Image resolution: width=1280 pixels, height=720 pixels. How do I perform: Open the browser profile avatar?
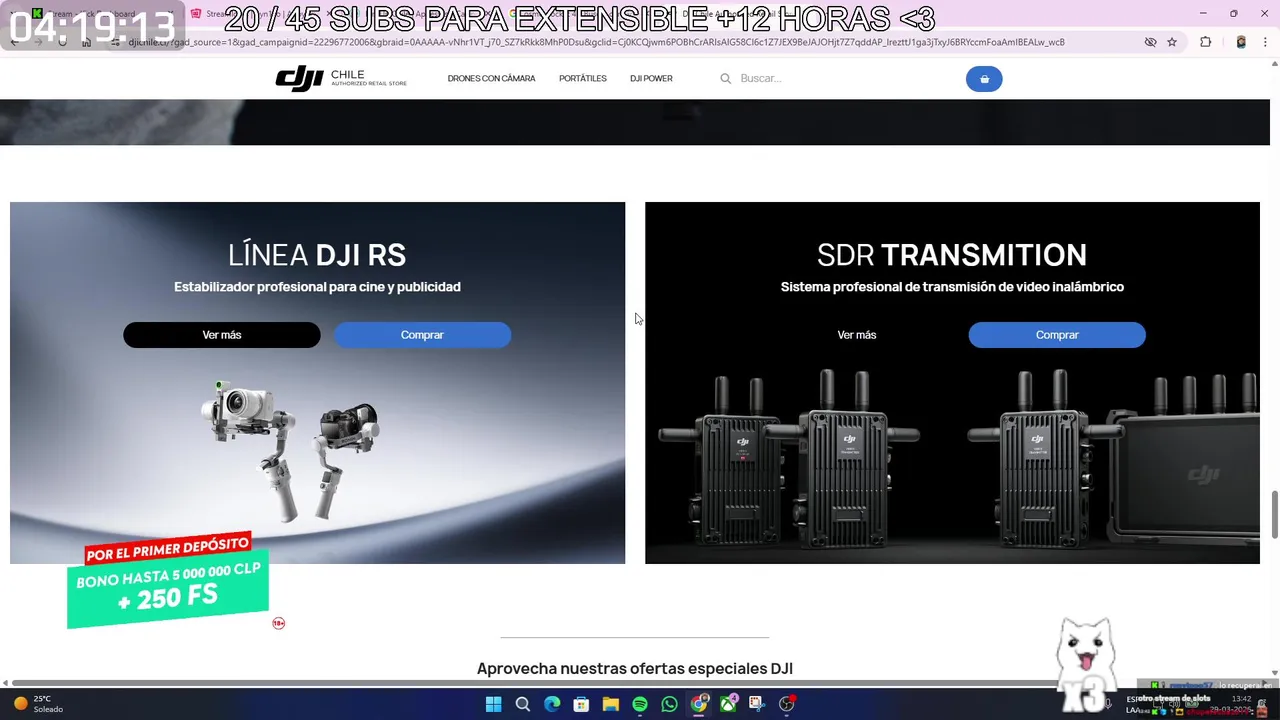click(1241, 42)
